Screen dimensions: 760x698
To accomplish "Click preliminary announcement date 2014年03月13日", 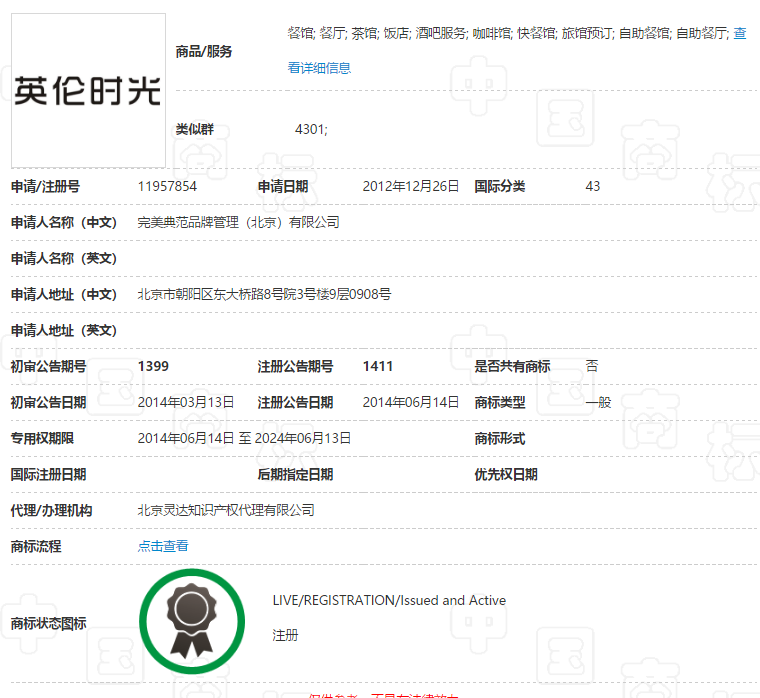I will pyautogui.click(x=186, y=402).
